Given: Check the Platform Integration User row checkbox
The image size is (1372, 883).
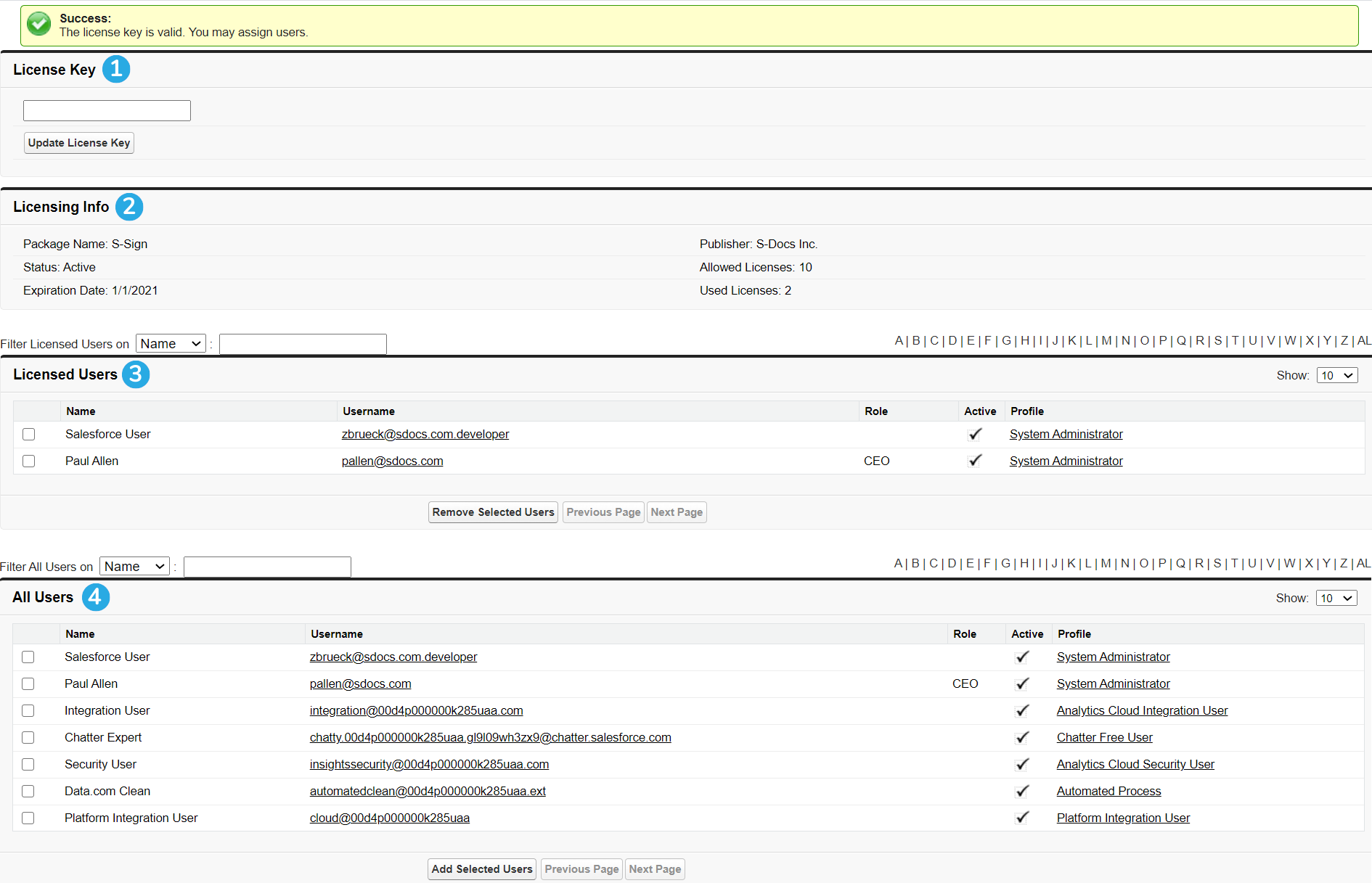Looking at the screenshot, I should [28, 818].
